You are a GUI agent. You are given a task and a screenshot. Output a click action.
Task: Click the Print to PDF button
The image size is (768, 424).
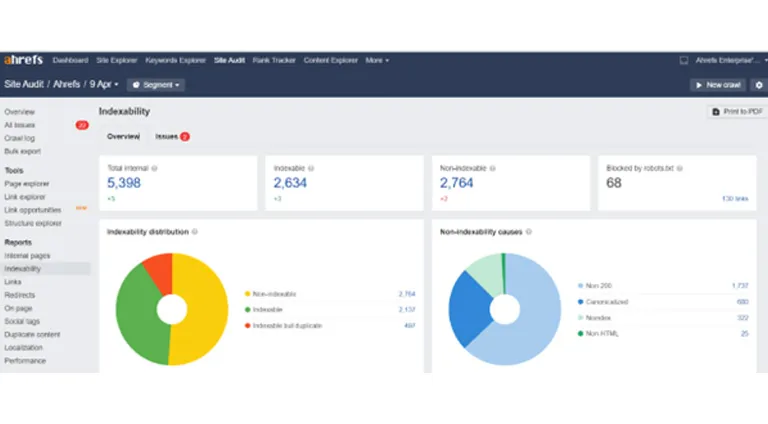(737, 112)
